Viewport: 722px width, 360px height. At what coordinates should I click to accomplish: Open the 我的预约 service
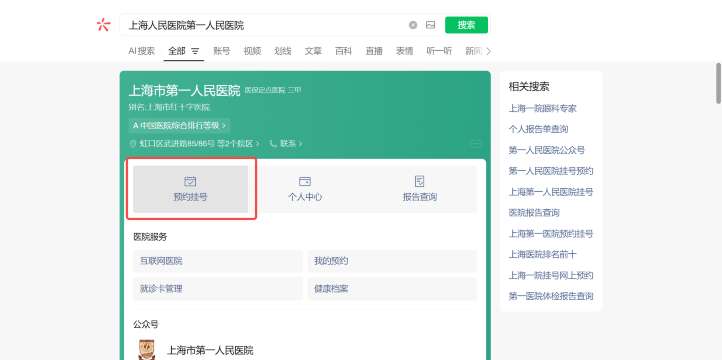[392, 261]
